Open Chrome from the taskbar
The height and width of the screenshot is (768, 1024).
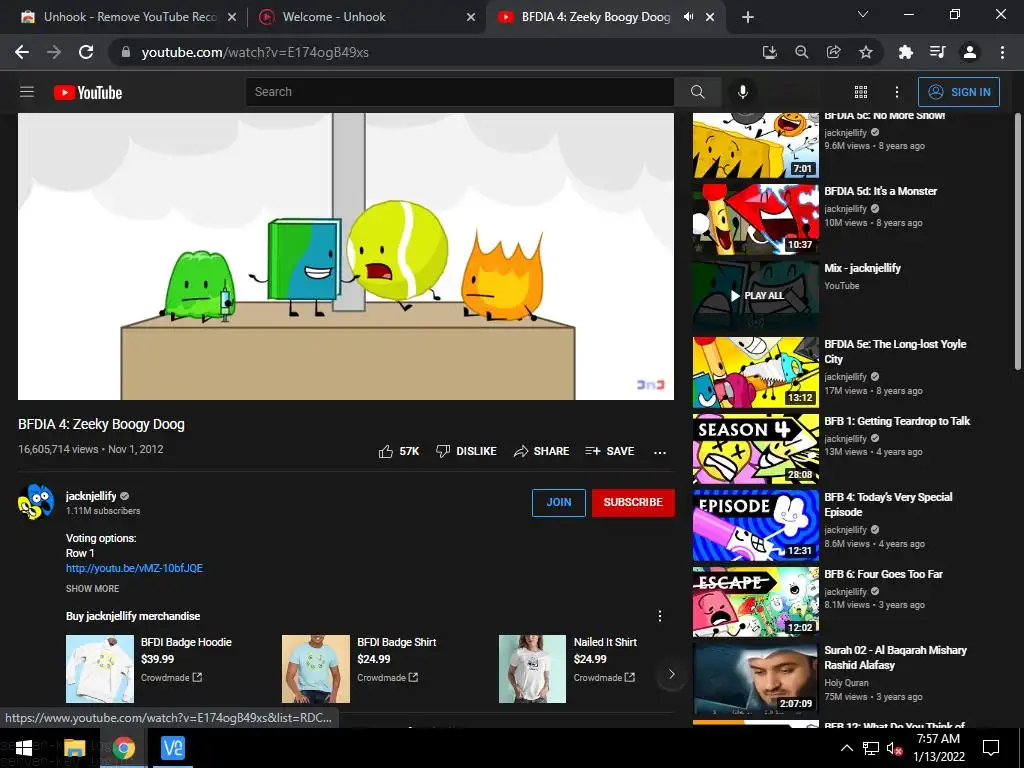pos(123,748)
